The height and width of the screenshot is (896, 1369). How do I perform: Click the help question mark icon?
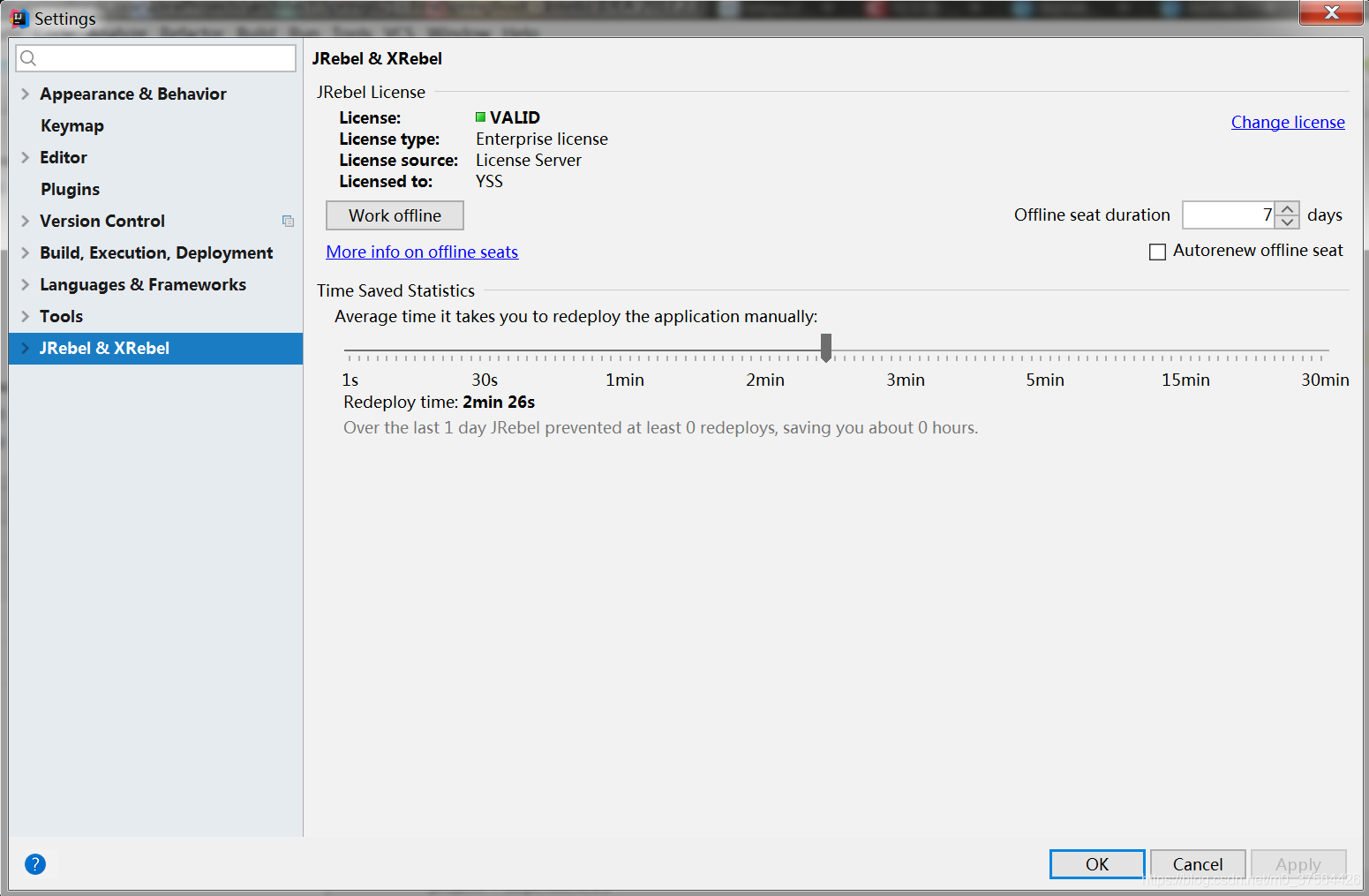coord(35,864)
